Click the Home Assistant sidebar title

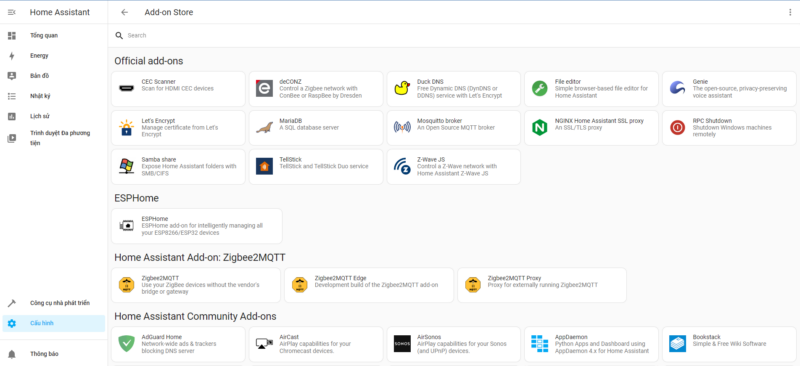60,12
